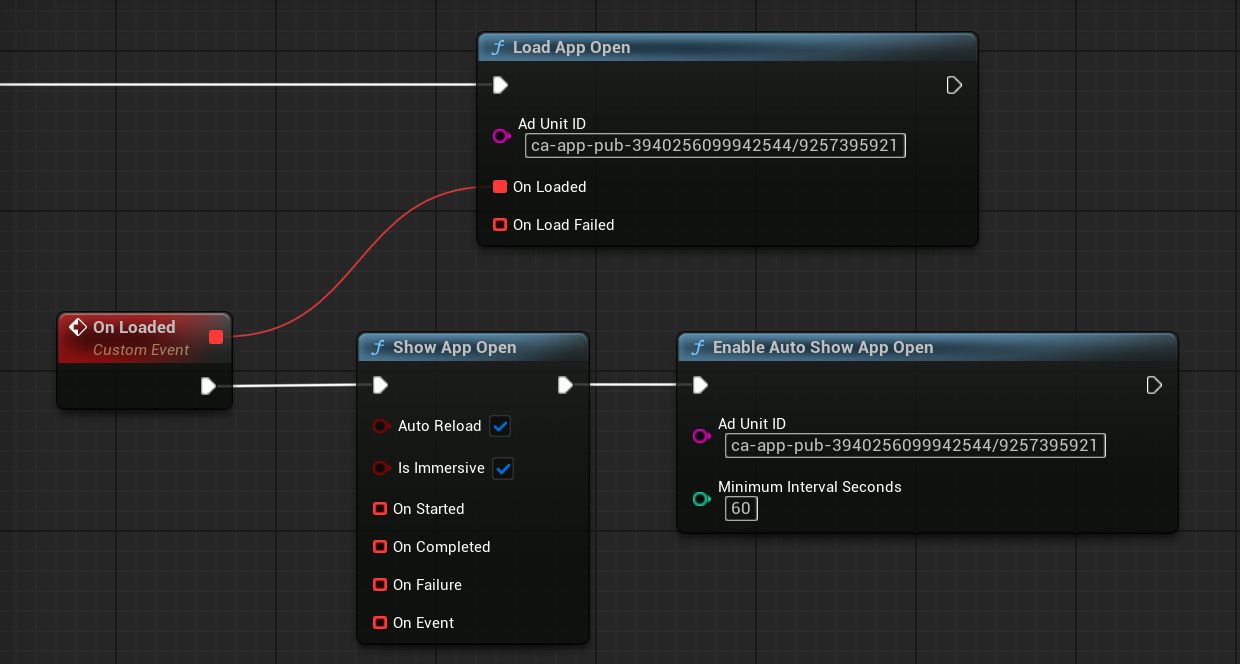The image size is (1240, 664).
Task: Click the On Failure delegate pin
Action: pyautogui.click(x=380, y=585)
